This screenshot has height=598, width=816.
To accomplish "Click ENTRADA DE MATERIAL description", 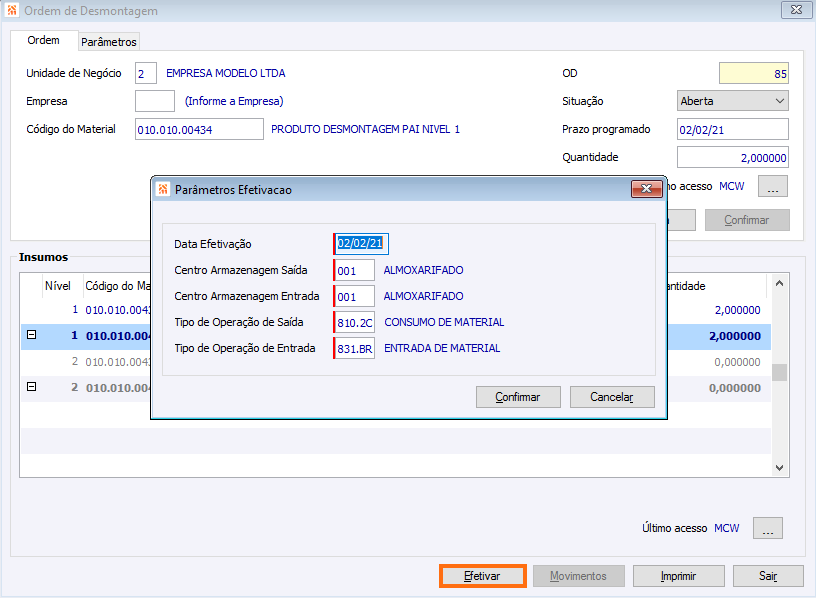I will [x=442, y=348].
